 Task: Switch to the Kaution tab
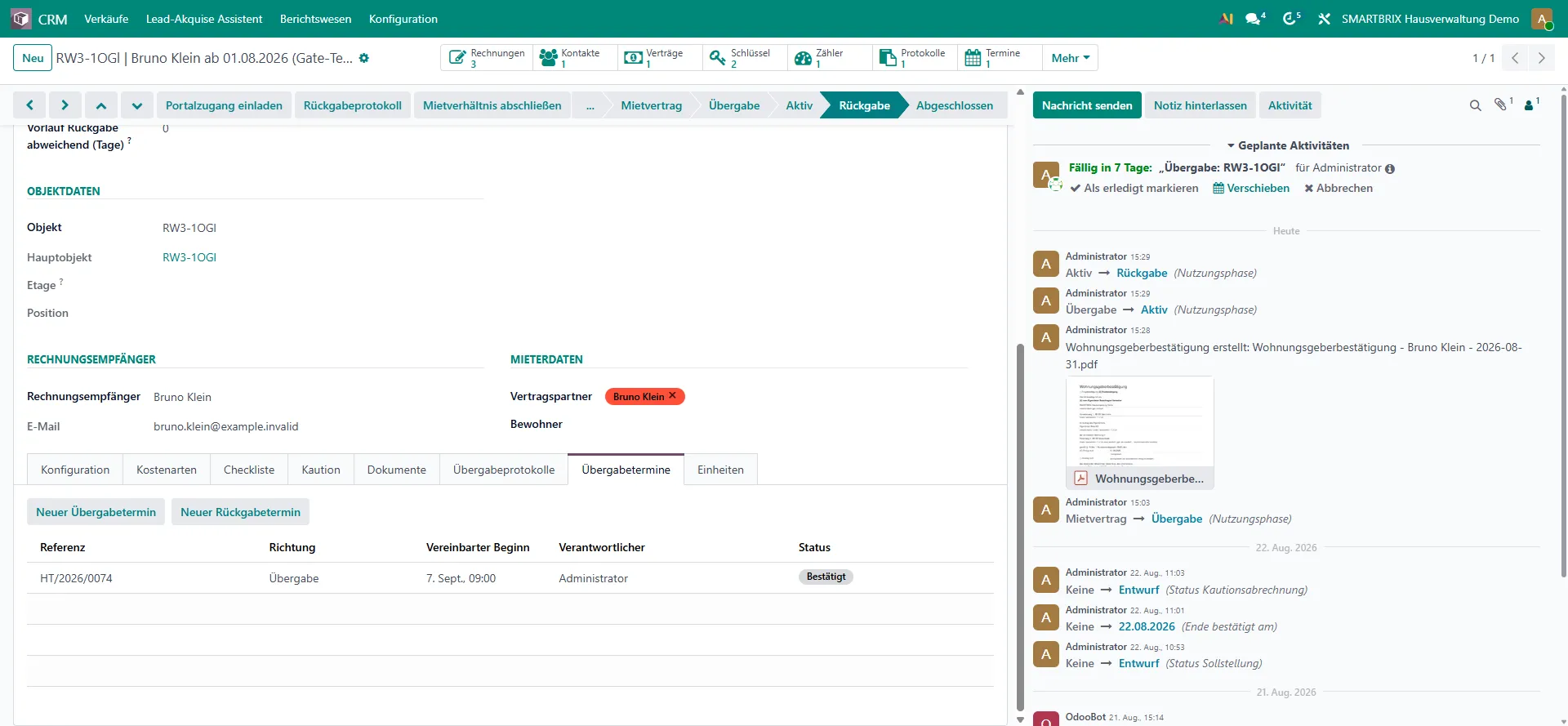point(321,470)
